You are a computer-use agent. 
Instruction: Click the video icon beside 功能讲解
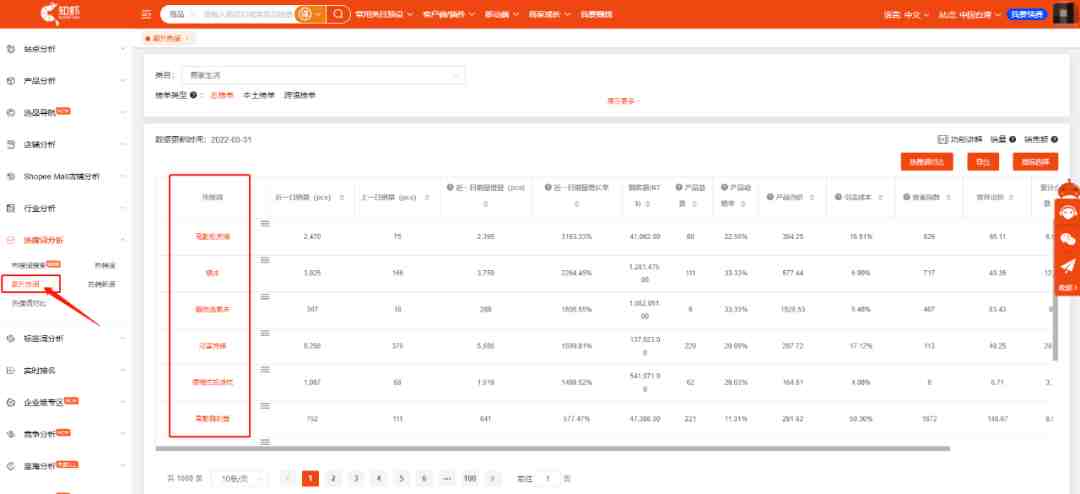click(942, 140)
